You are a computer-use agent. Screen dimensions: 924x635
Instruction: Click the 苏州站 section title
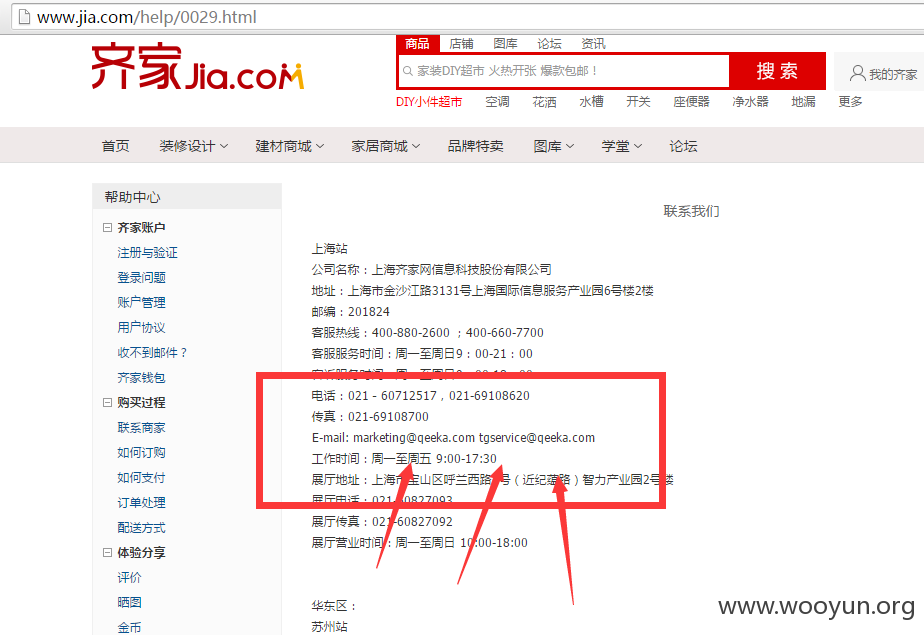329,627
